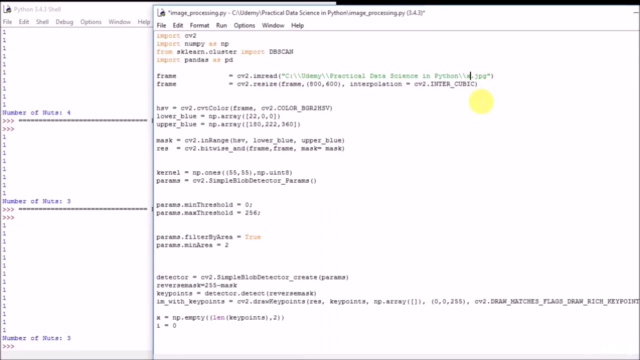Open Options menu in Python Shell window

[x=91, y=22]
